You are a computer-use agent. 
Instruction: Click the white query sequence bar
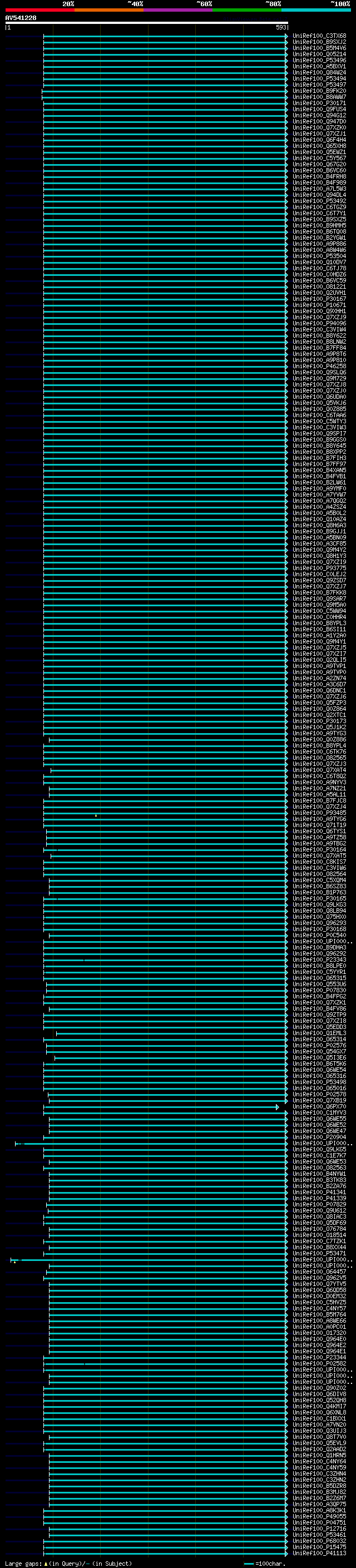click(147, 22)
